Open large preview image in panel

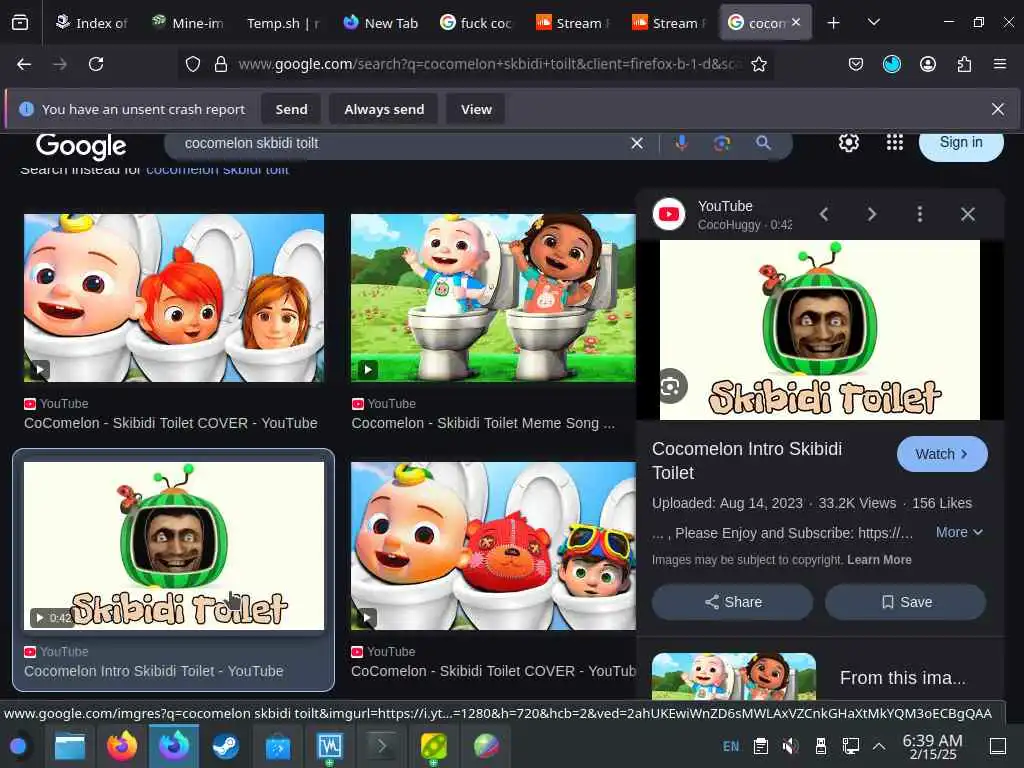820,330
